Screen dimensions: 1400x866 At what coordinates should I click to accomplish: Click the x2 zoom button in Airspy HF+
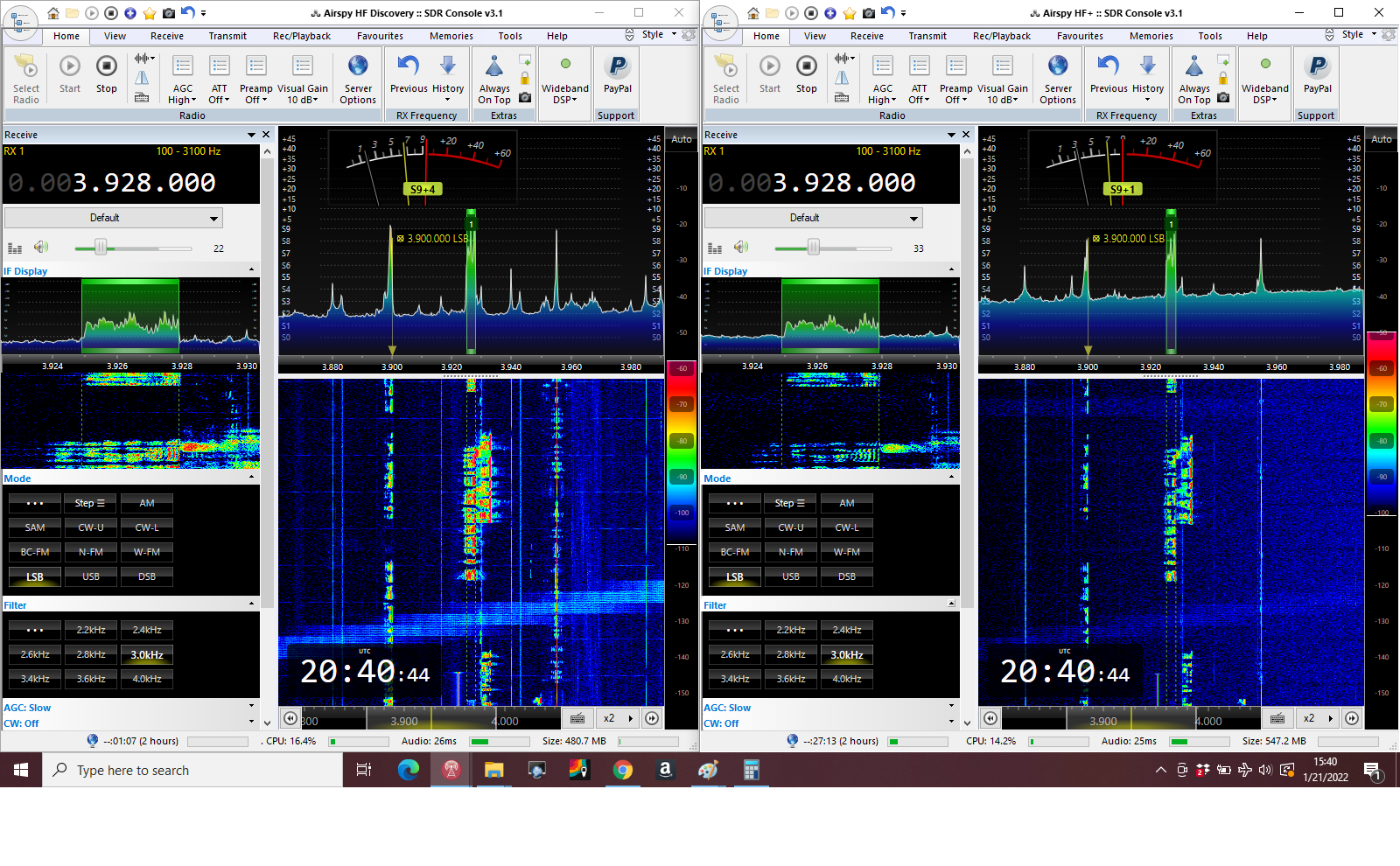1308,718
